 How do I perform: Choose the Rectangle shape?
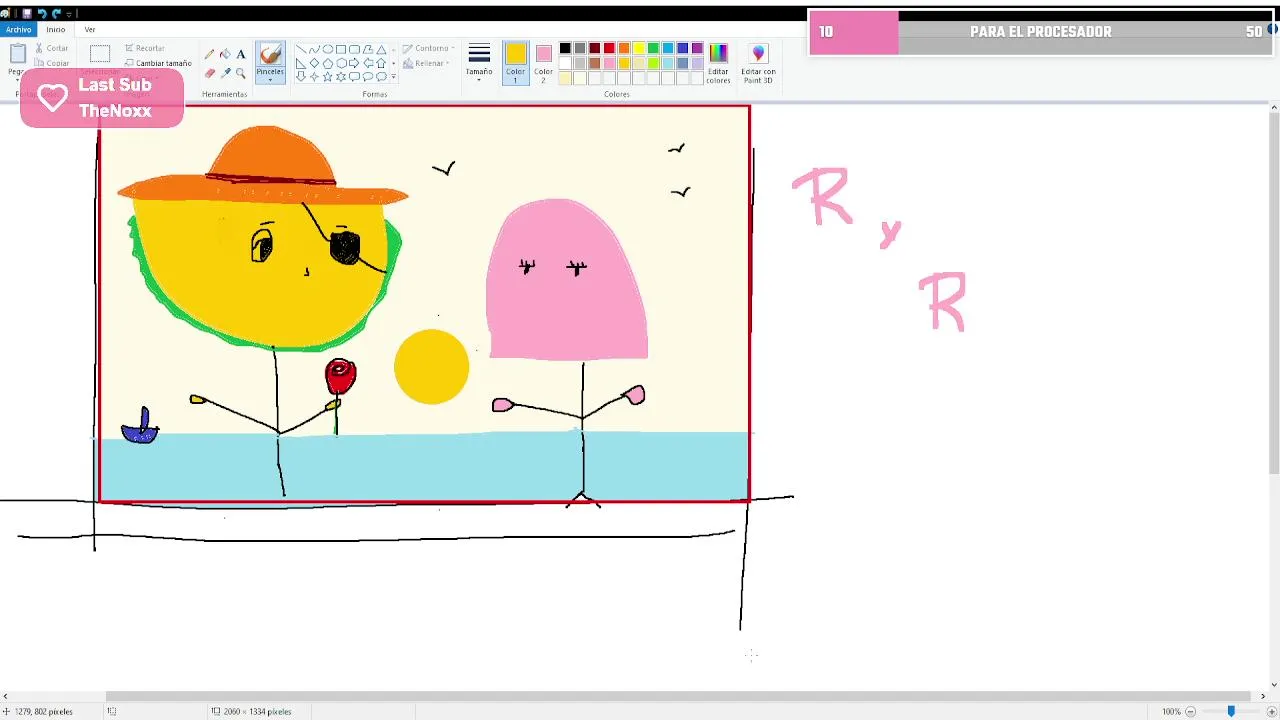[341, 49]
